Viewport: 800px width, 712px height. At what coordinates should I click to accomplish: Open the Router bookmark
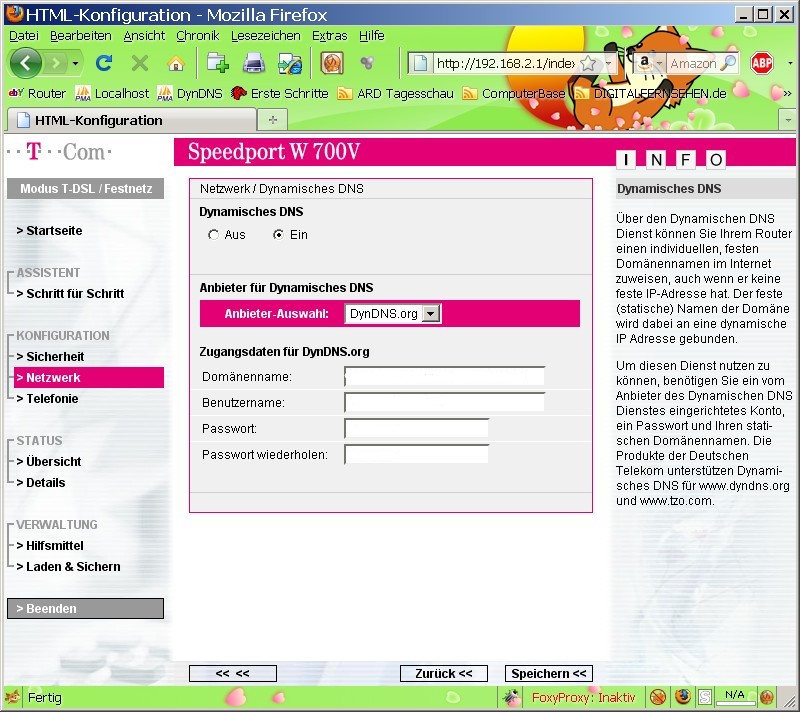37,93
